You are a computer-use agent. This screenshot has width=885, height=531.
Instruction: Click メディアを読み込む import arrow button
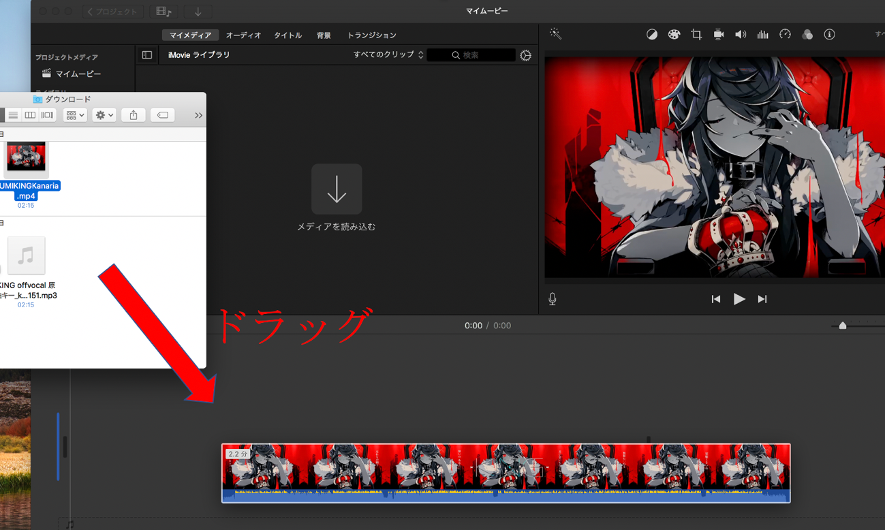coord(336,189)
